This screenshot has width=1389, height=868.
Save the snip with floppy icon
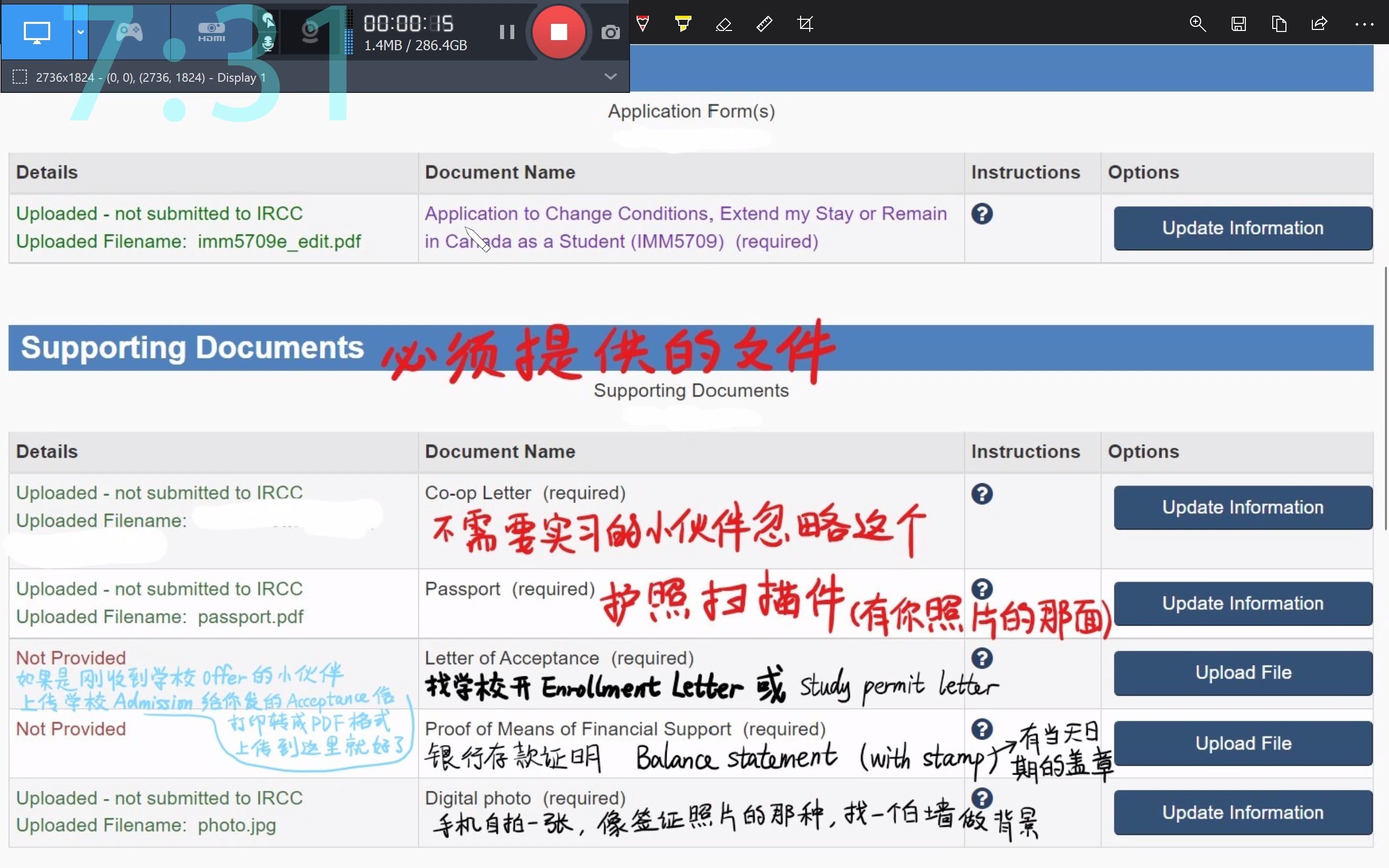1238,23
